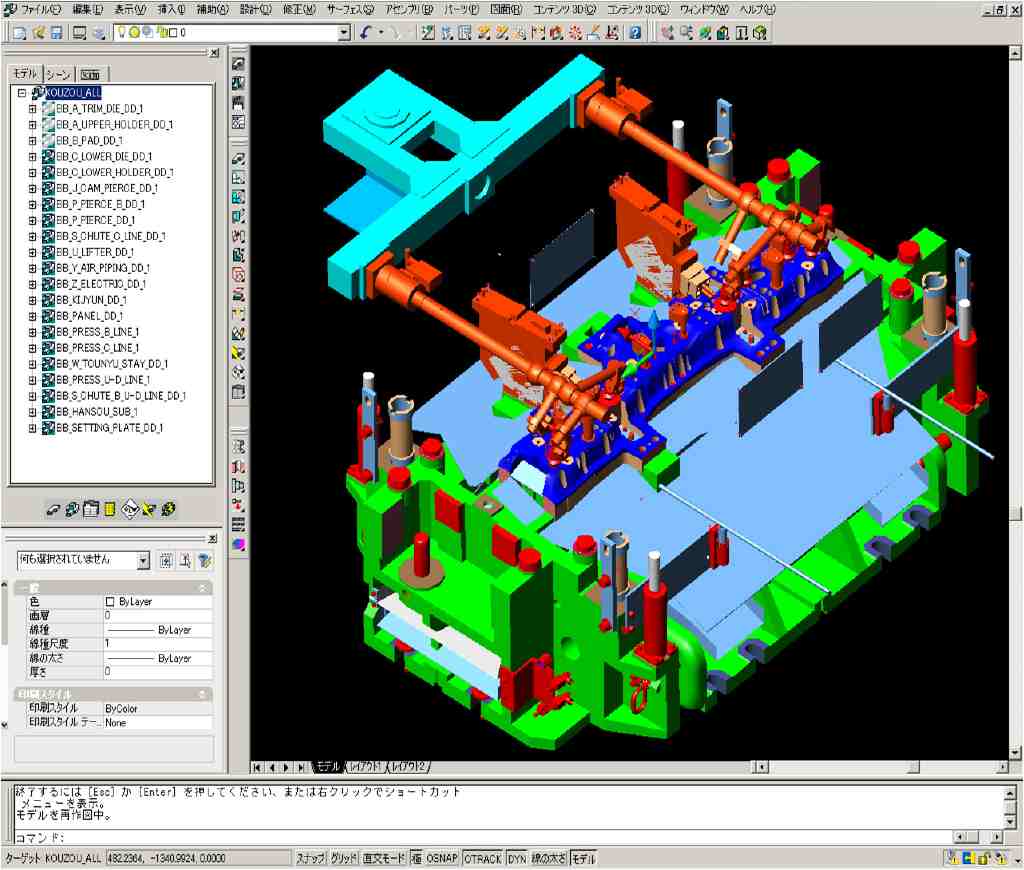The image size is (1024, 870).
Task: Click the magenta sphere icon in vertical toolbar
Action: coord(238,543)
